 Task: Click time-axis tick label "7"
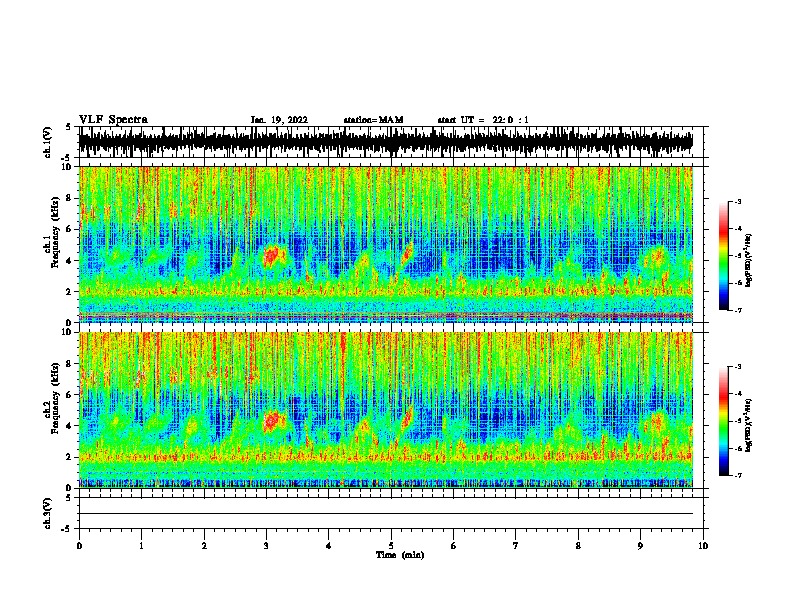516,546
